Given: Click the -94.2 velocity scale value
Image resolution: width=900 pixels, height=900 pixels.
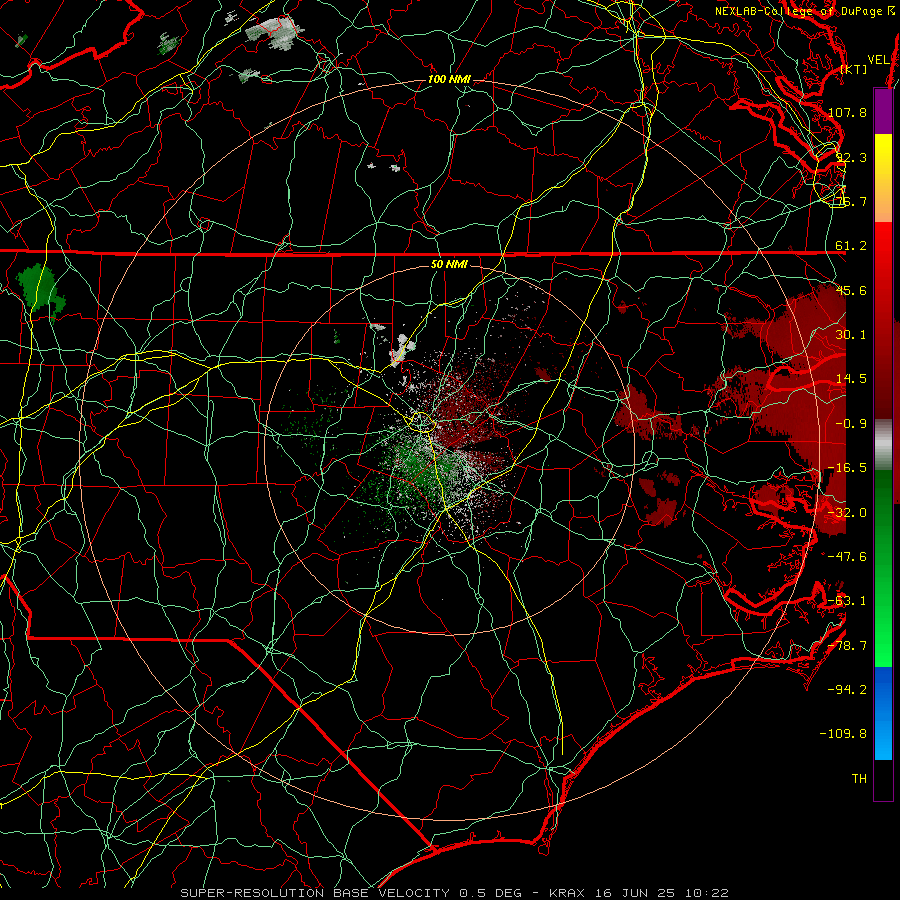Looking at the screenshot, I should click(847, 690).
